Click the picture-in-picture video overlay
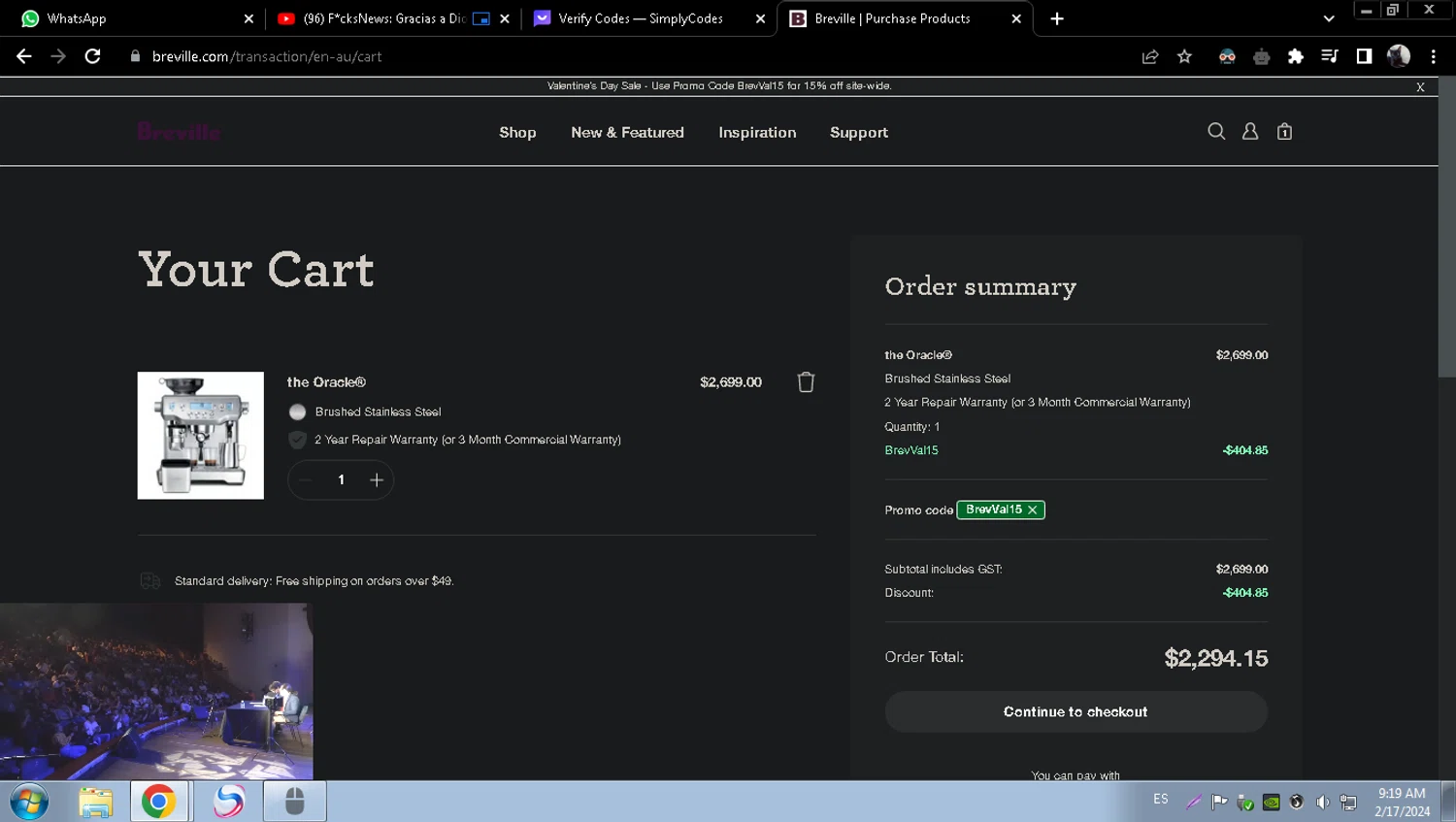The height and width of the screenshot is (822, 1456). 156,691
